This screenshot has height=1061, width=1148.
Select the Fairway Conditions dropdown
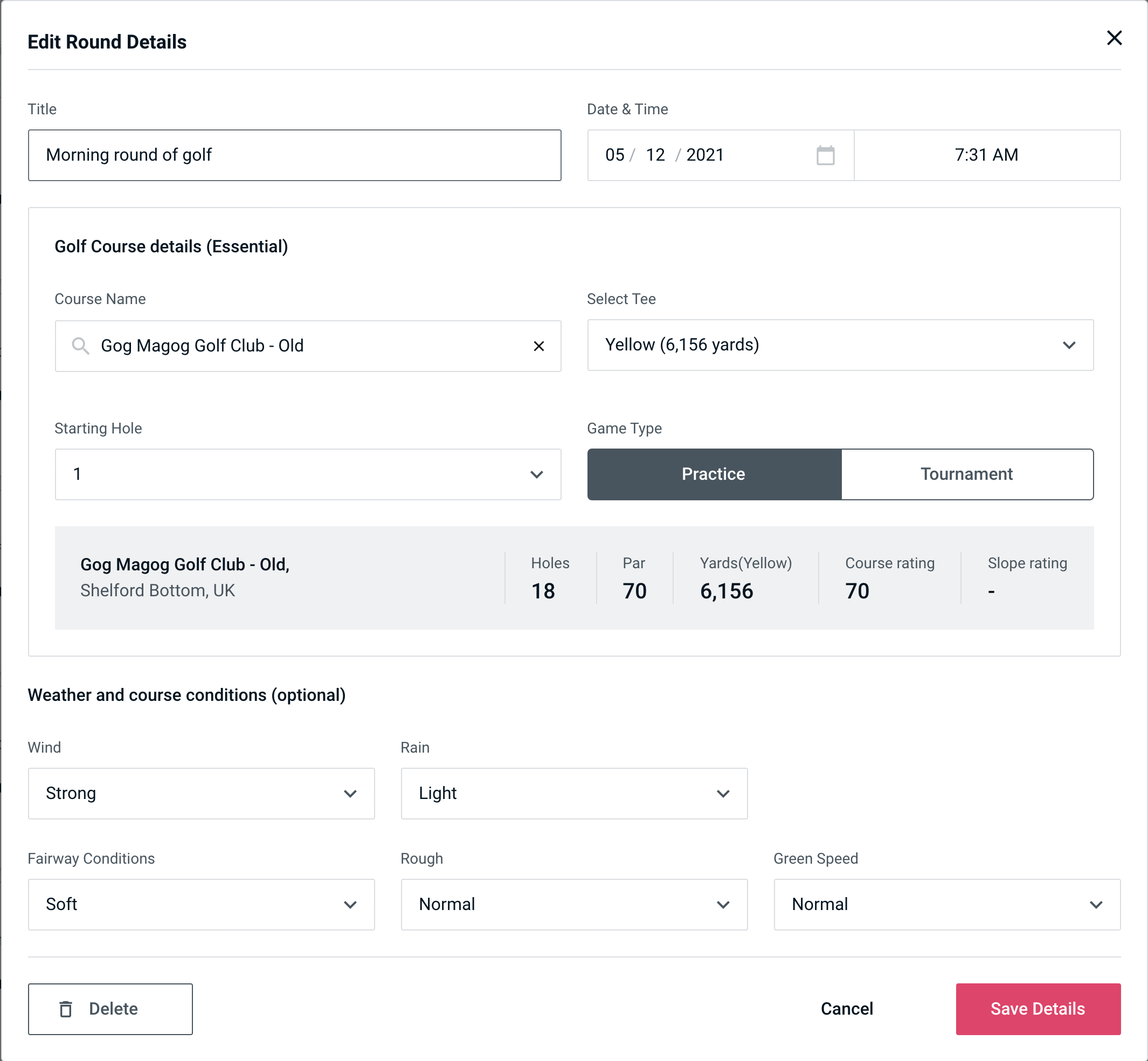pyautogui.click(x=202, y=904)
